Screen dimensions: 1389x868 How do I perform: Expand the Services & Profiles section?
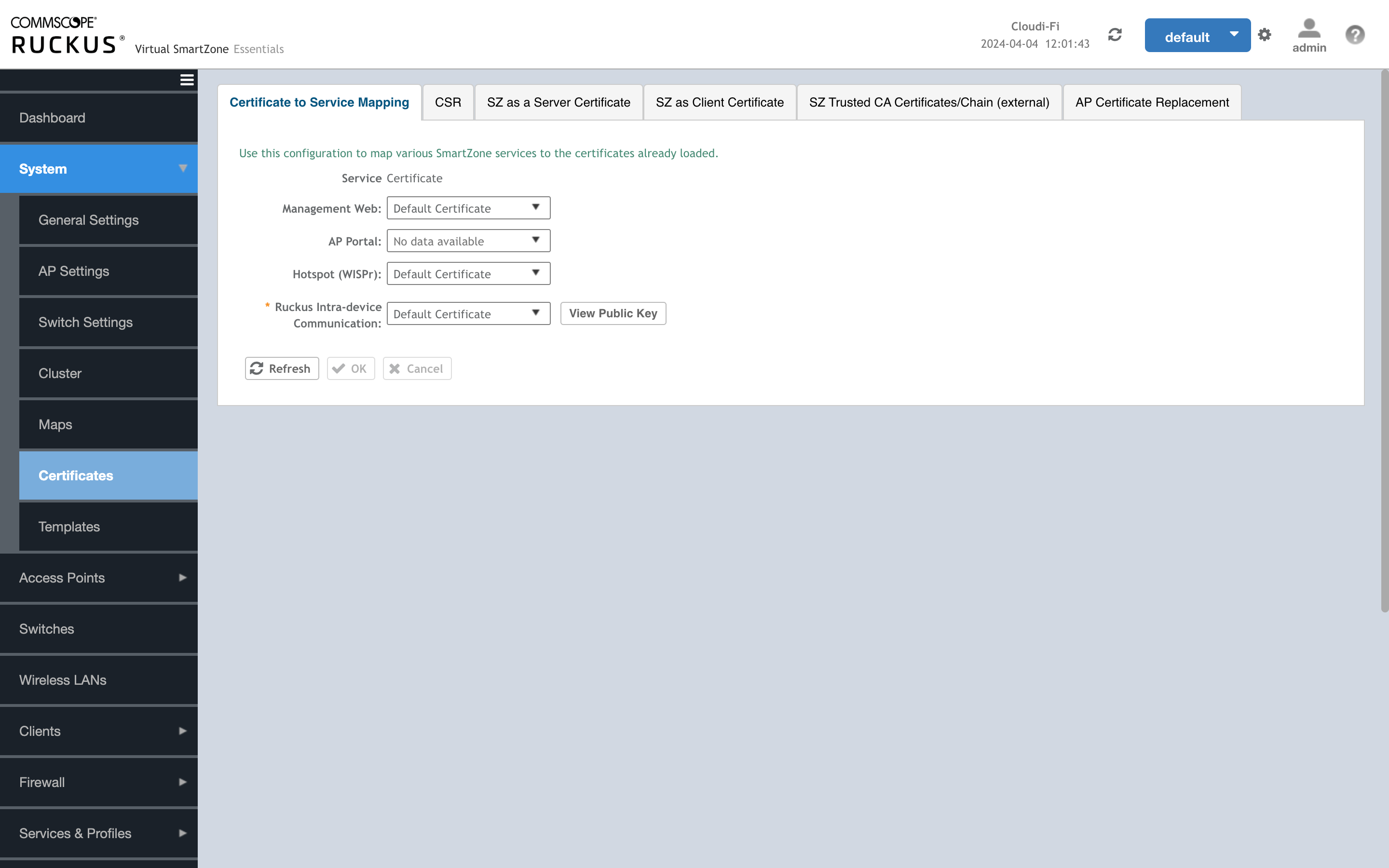click(x=99, y=832)
